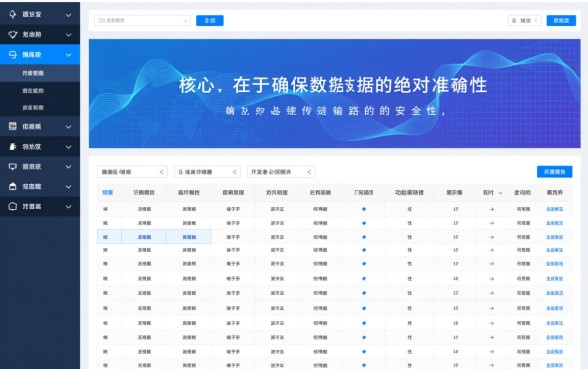Open the filter dropdown with the magnifier icon
This screenshot has width=588, height=369.
click(x=207, y=172)
